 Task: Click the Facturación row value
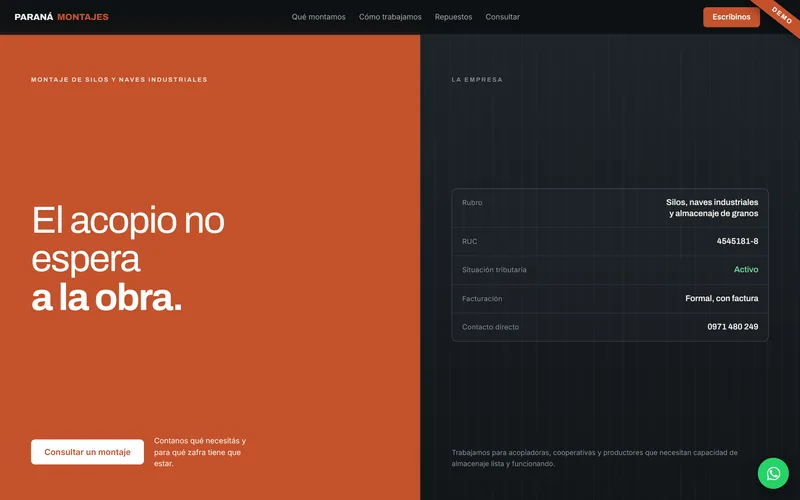click(721, 298)
